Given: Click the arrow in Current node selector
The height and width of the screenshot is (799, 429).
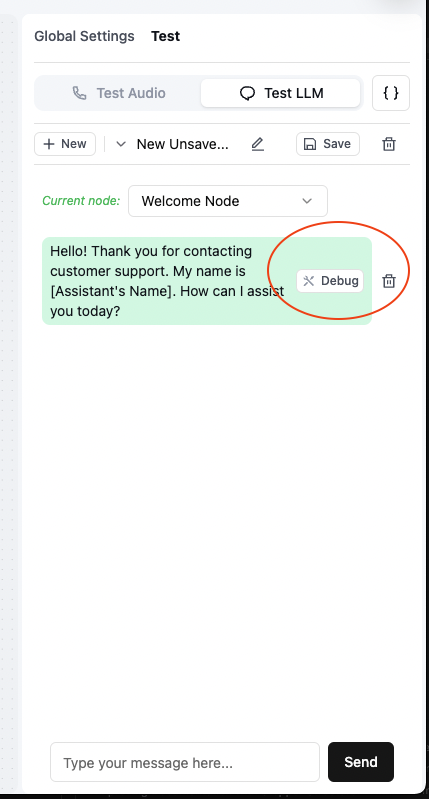Looking at the screenshot, I should 307,201.
